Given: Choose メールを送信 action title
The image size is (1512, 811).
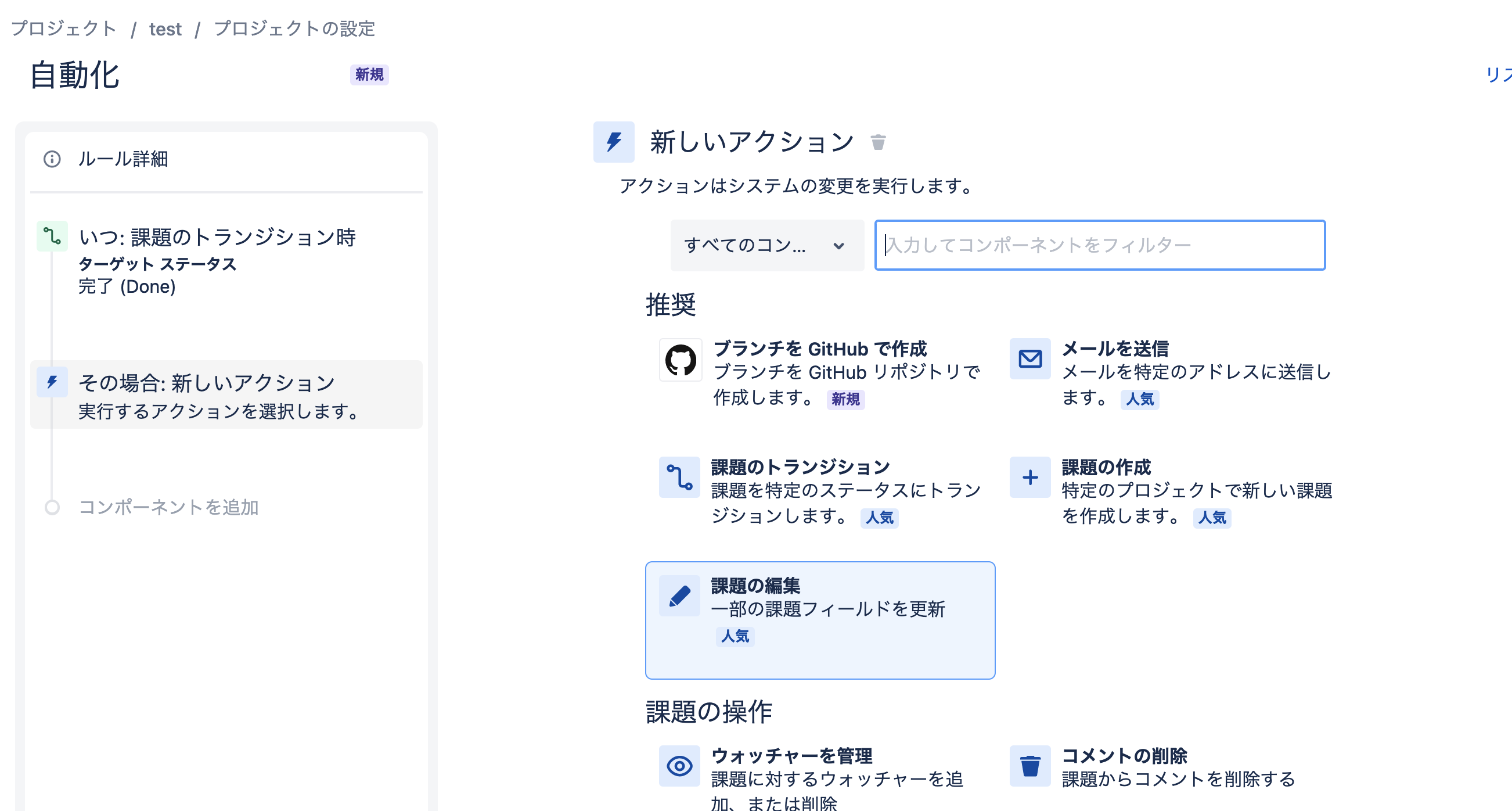Looking at the screenshot, I should tap(1115, 349).
